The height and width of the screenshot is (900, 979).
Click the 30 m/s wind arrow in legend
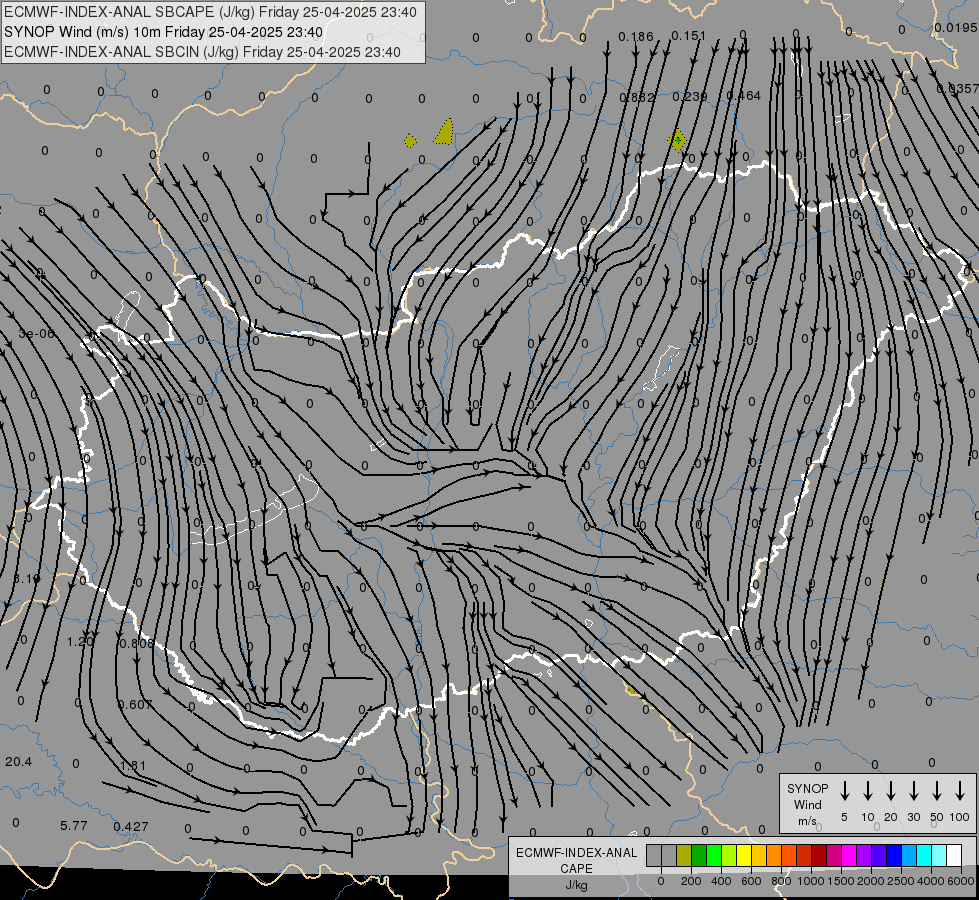coord(913,791)
